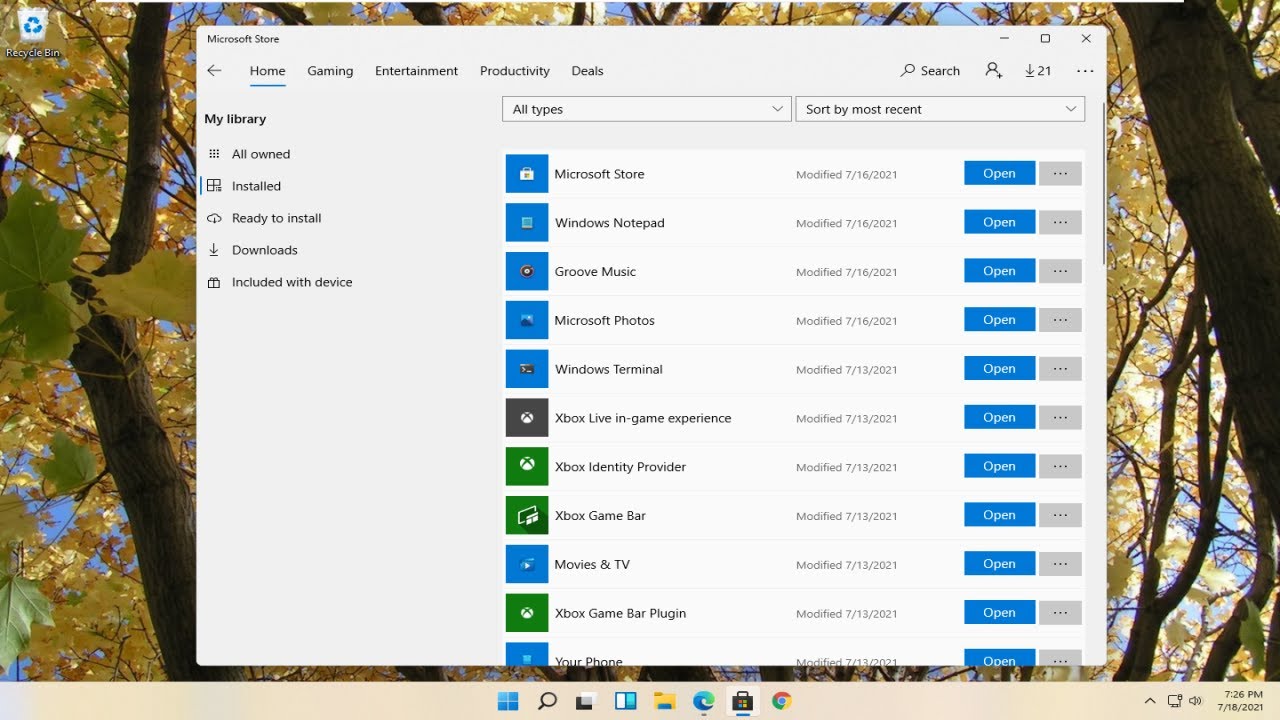1280x720 pixels.
Task: Click the Microsoft Photos app tile icon
Action: 527,320
